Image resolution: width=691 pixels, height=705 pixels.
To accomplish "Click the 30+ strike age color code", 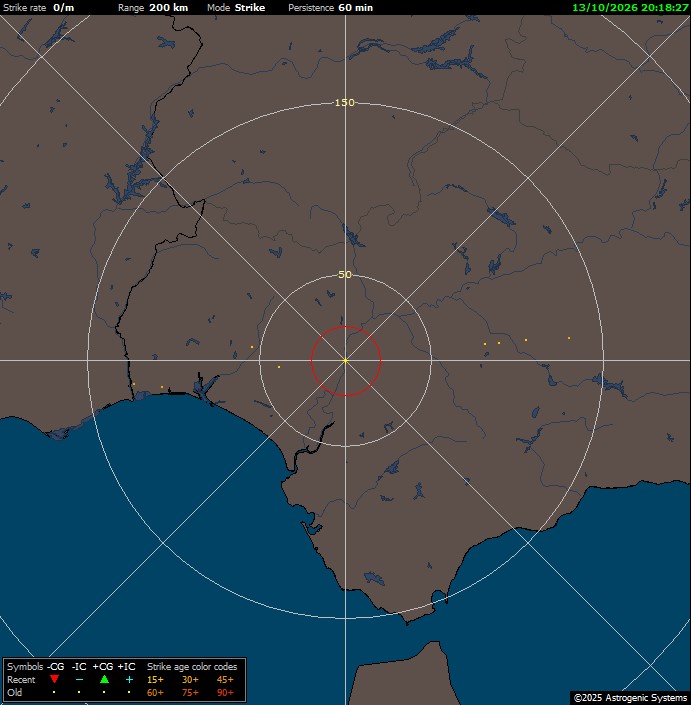I will (x=190, y=679).
